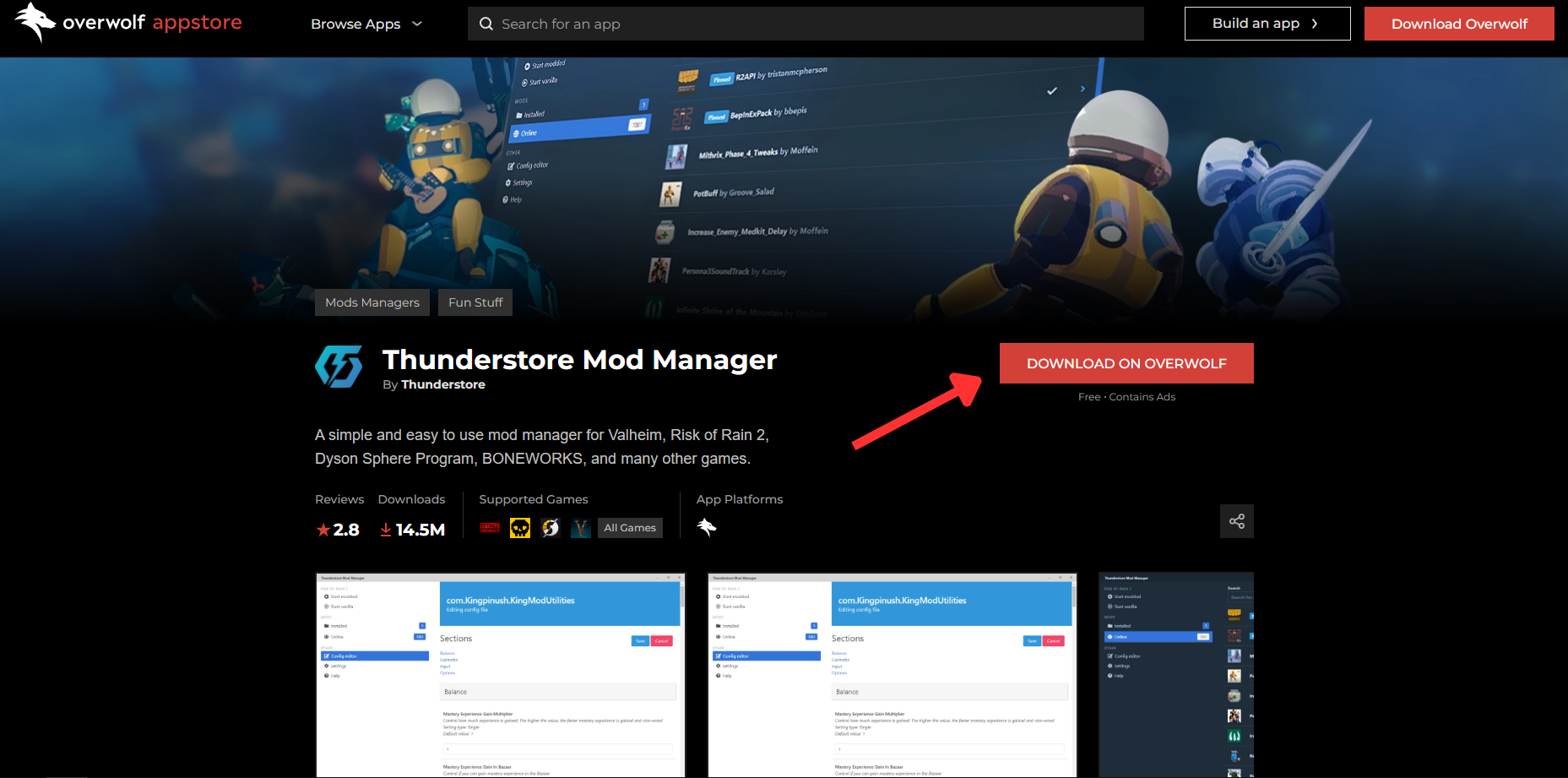The width and height of the screenshot is (1568, 778).
Task: Click the "Supported Games" heading
Action: [x=534, y=499]
